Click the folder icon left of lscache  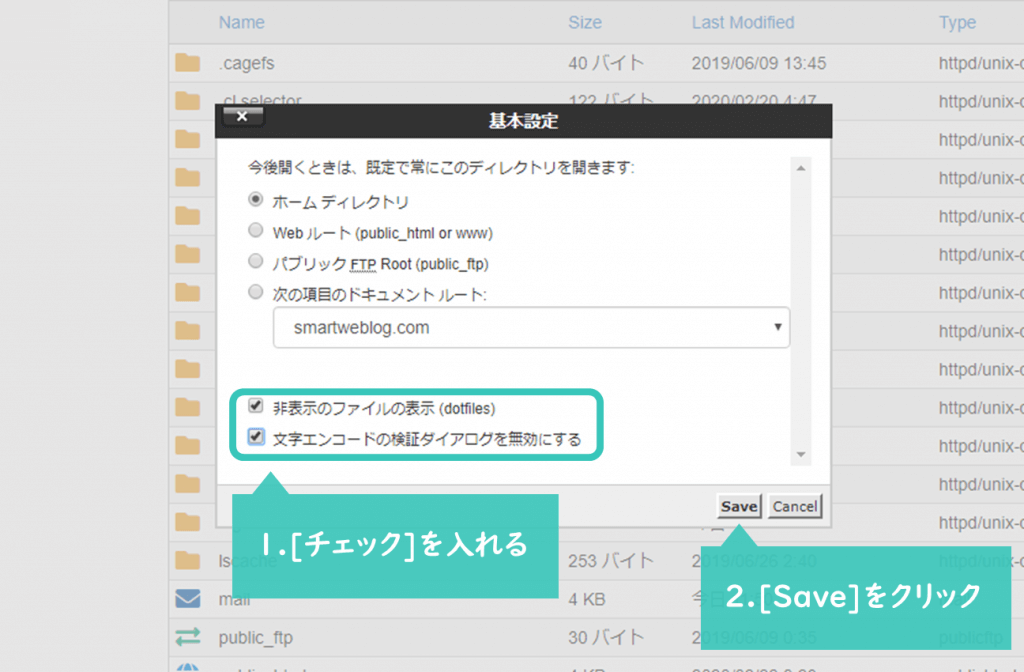(x=187, y=560)
